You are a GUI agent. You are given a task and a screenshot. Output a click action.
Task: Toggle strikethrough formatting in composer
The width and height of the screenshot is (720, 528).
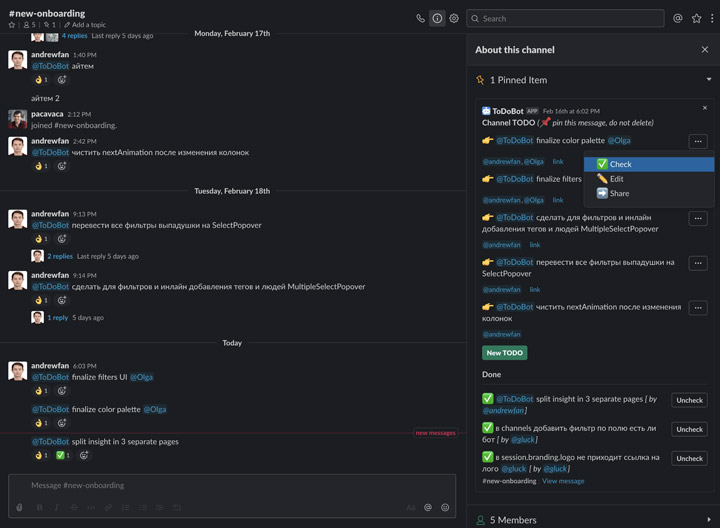click(73, 507)
